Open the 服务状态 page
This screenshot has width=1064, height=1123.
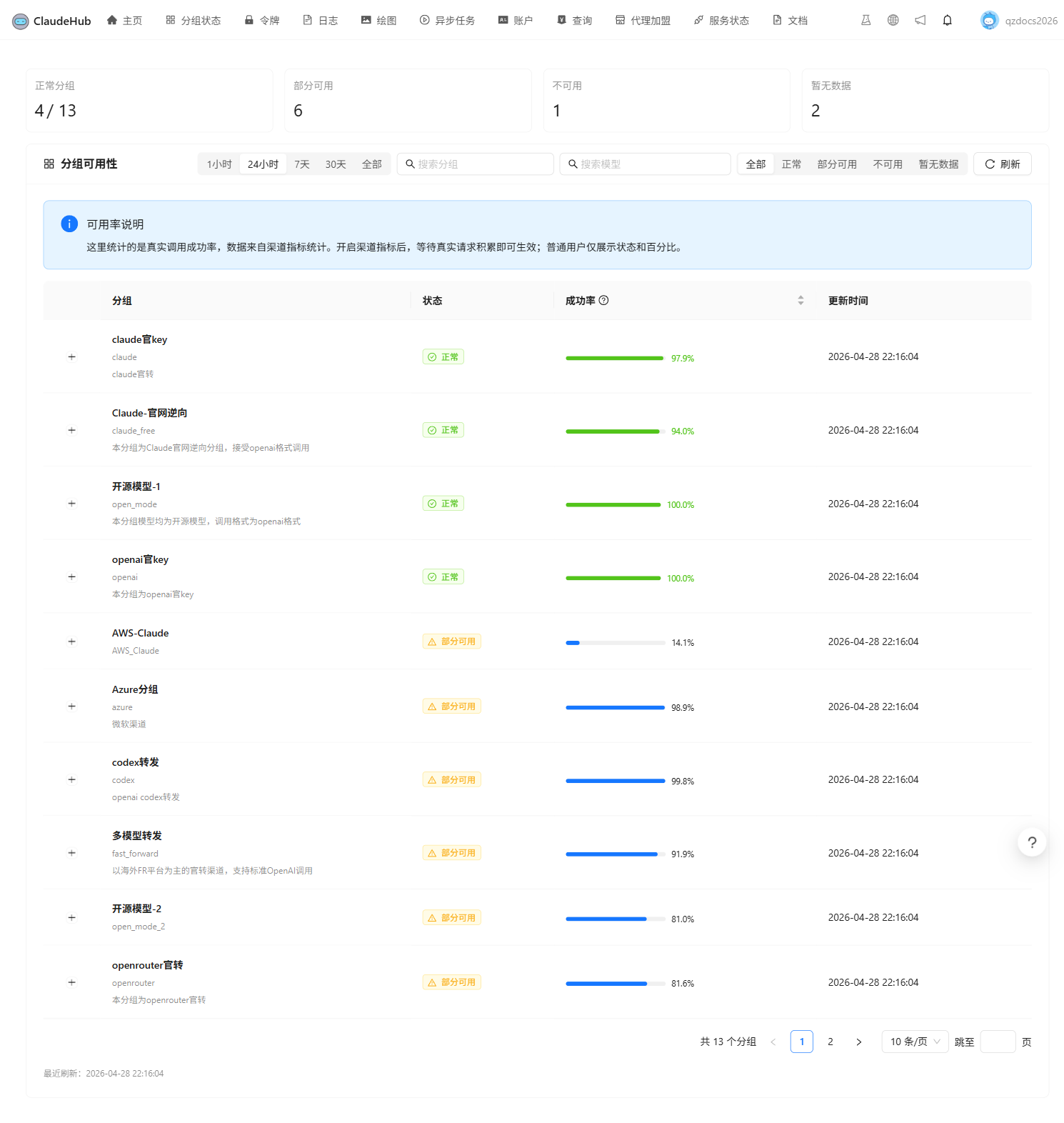click(721, 20)
